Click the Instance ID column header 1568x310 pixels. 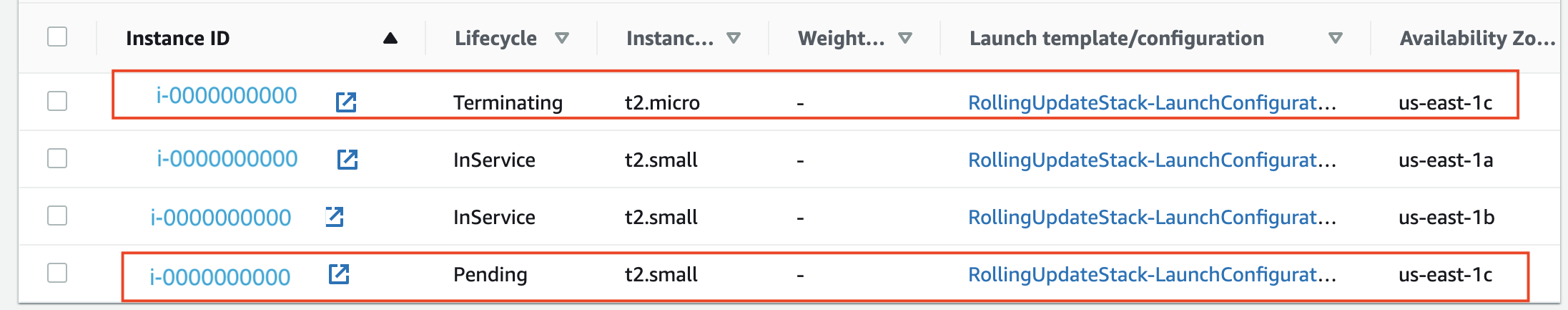coord(178,38)
